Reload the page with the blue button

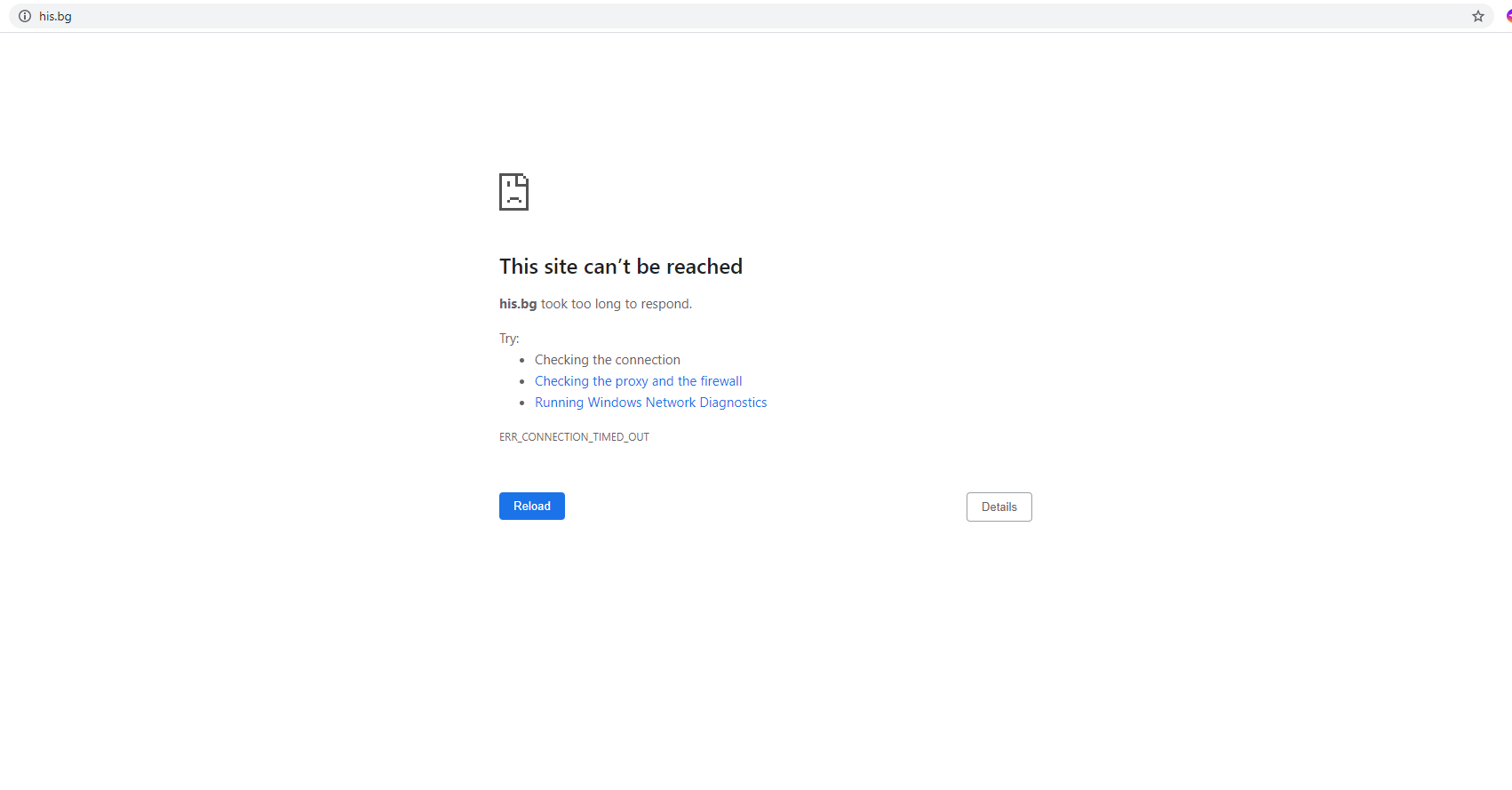(532, 506)
